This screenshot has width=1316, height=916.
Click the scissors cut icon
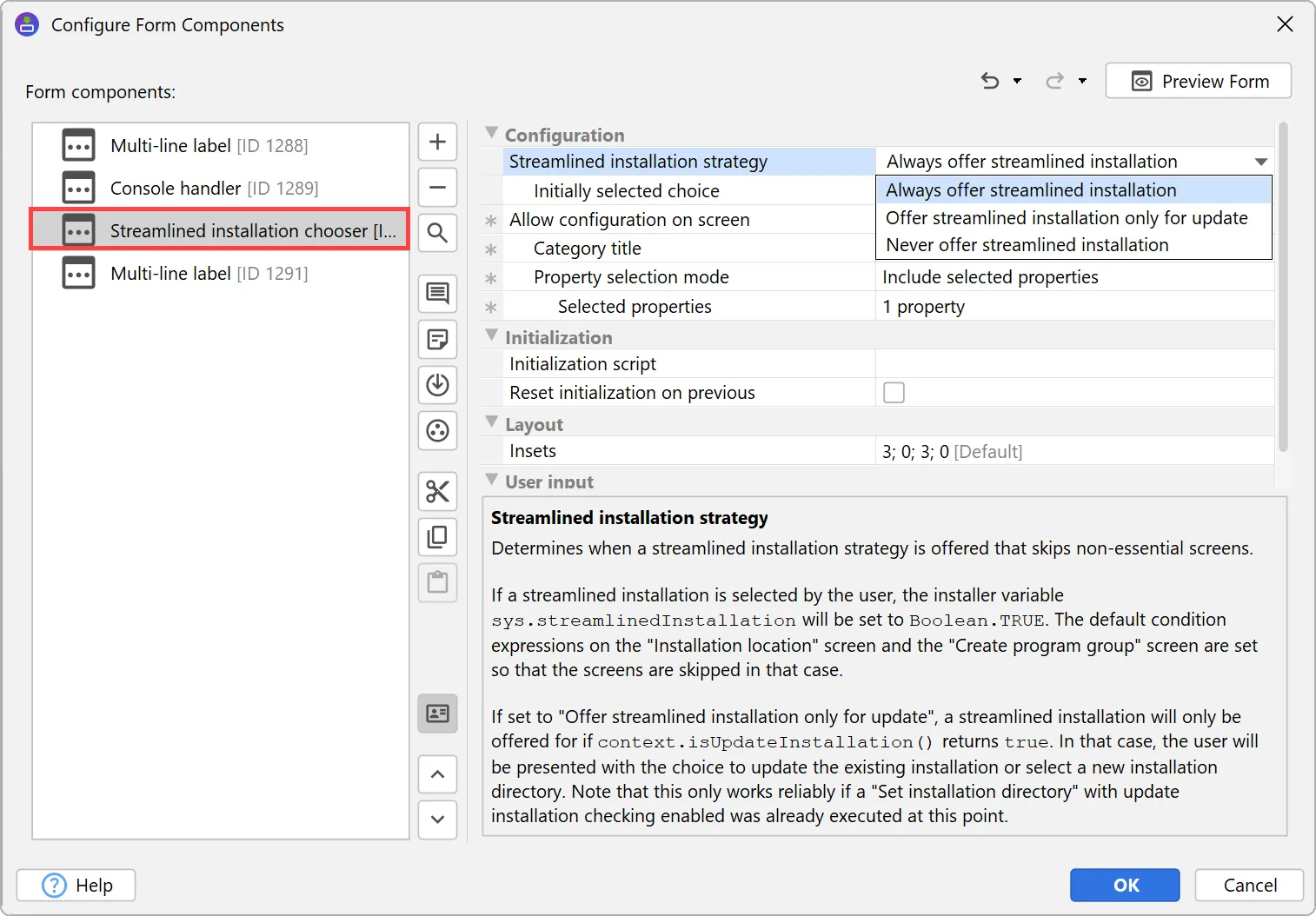pyautogui.click(x=437, y=491)
